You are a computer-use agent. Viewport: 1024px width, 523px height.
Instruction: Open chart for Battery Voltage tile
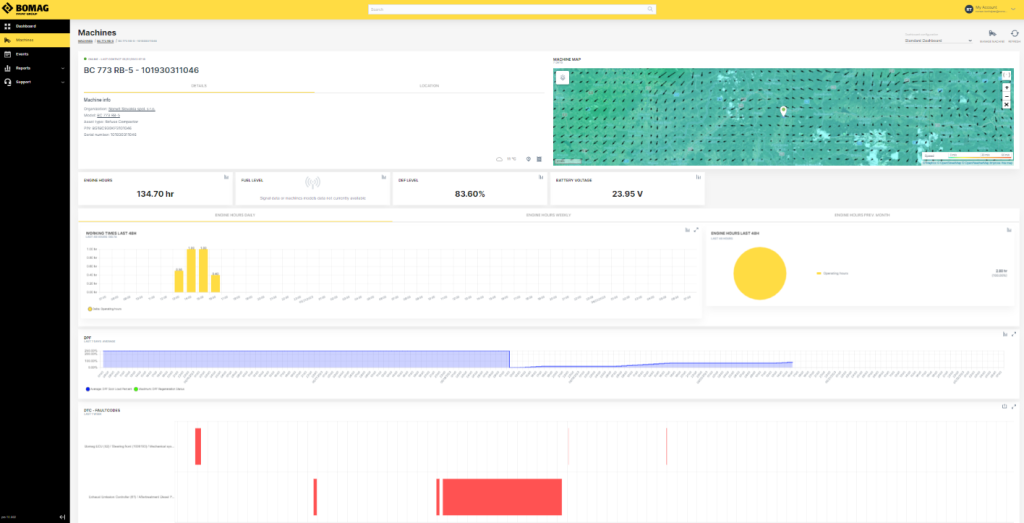(x=698, y=177)
